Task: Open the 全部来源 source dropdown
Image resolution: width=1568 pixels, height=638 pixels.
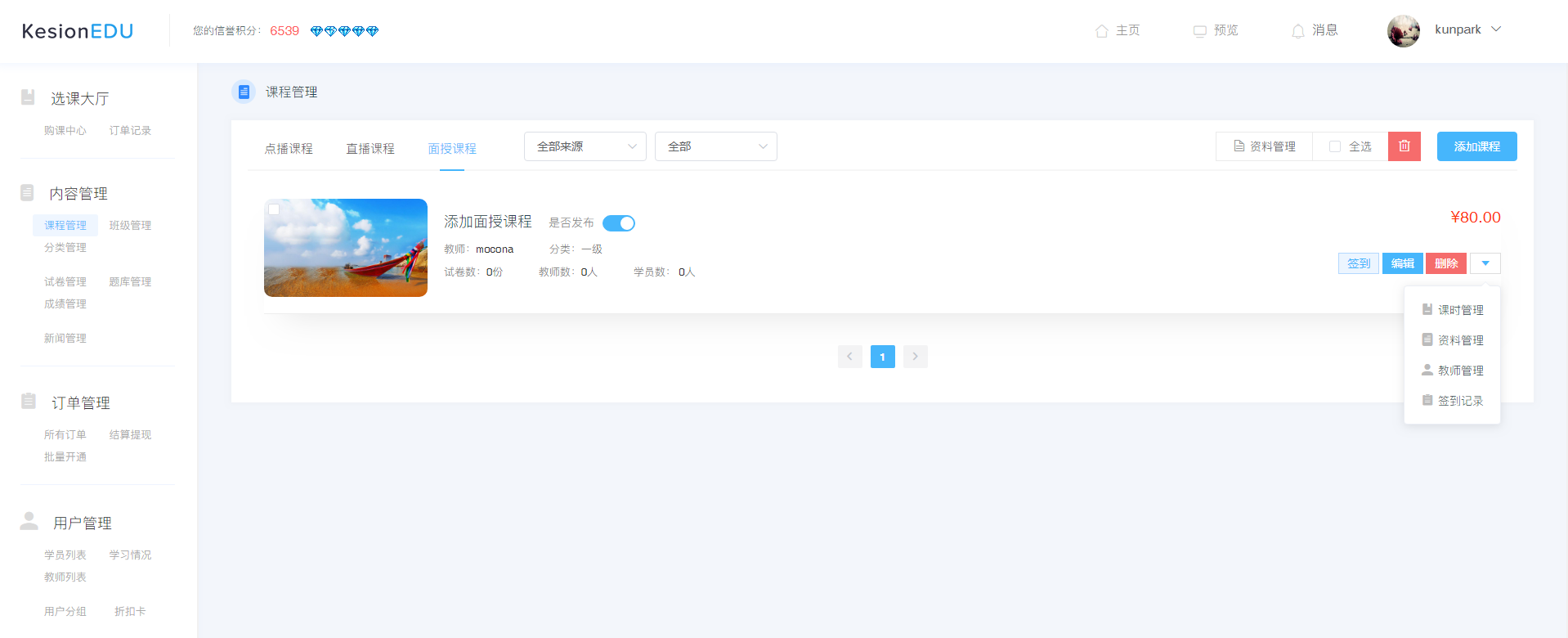Action: coord(585,146)
